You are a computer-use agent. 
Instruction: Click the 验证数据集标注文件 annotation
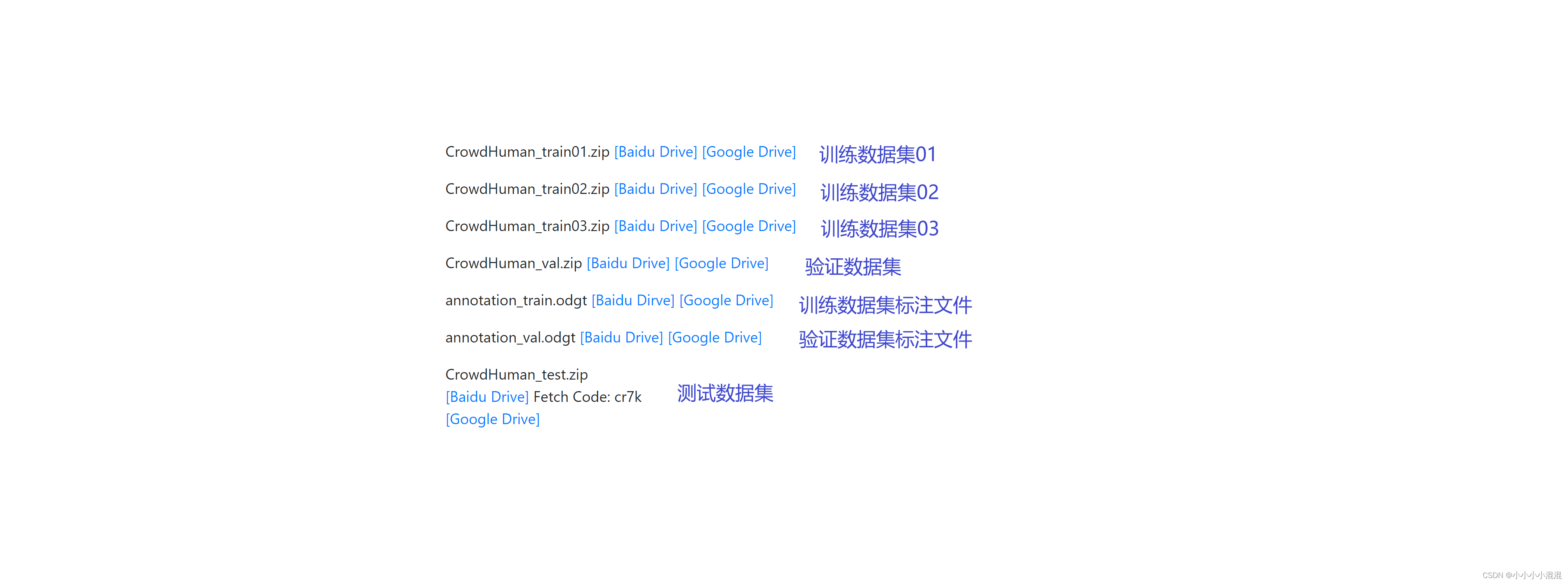coord(886,339)
